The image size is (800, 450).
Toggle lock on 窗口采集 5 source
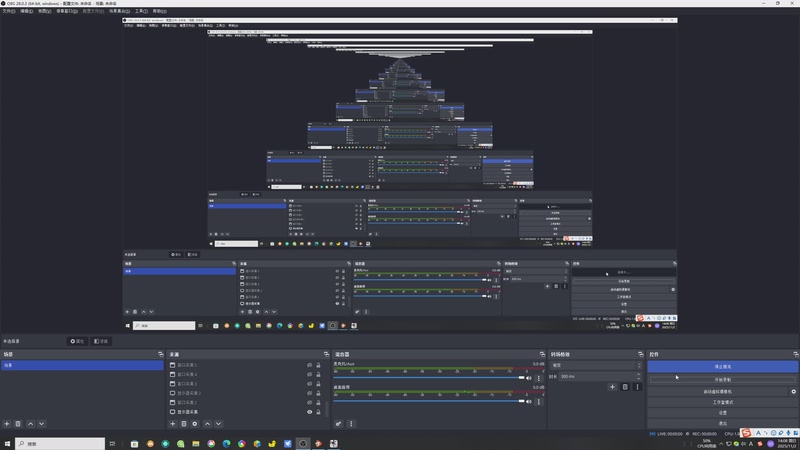coord(318,365)
